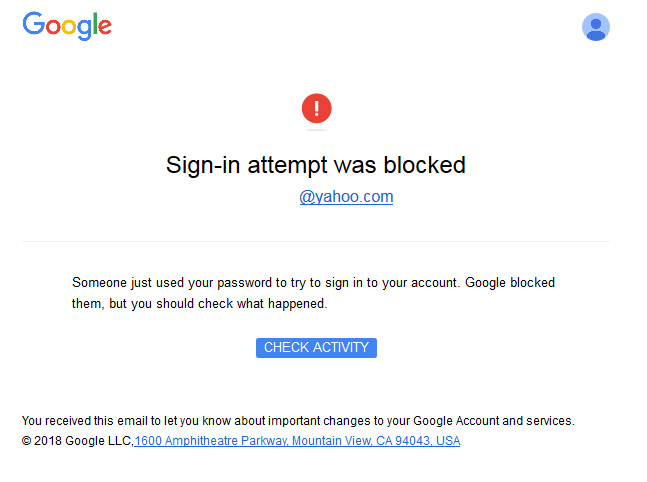This screenshot has height=482, width=647.
Task: Select the Sign-in attempt was blocked heading
Action: tap(316, 165)
